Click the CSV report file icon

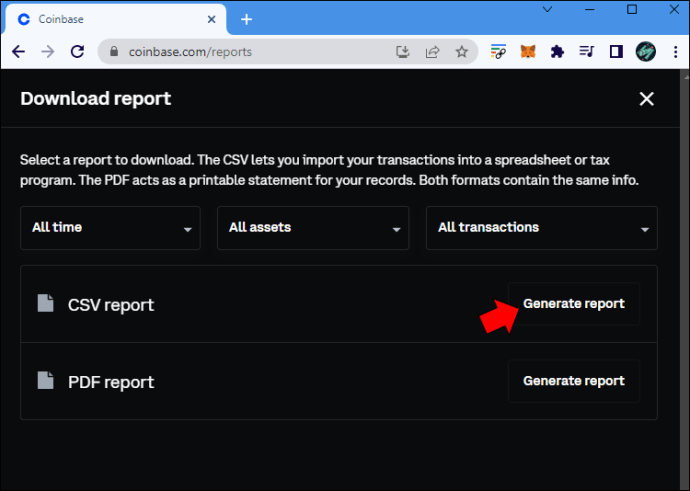click(45, 303)
